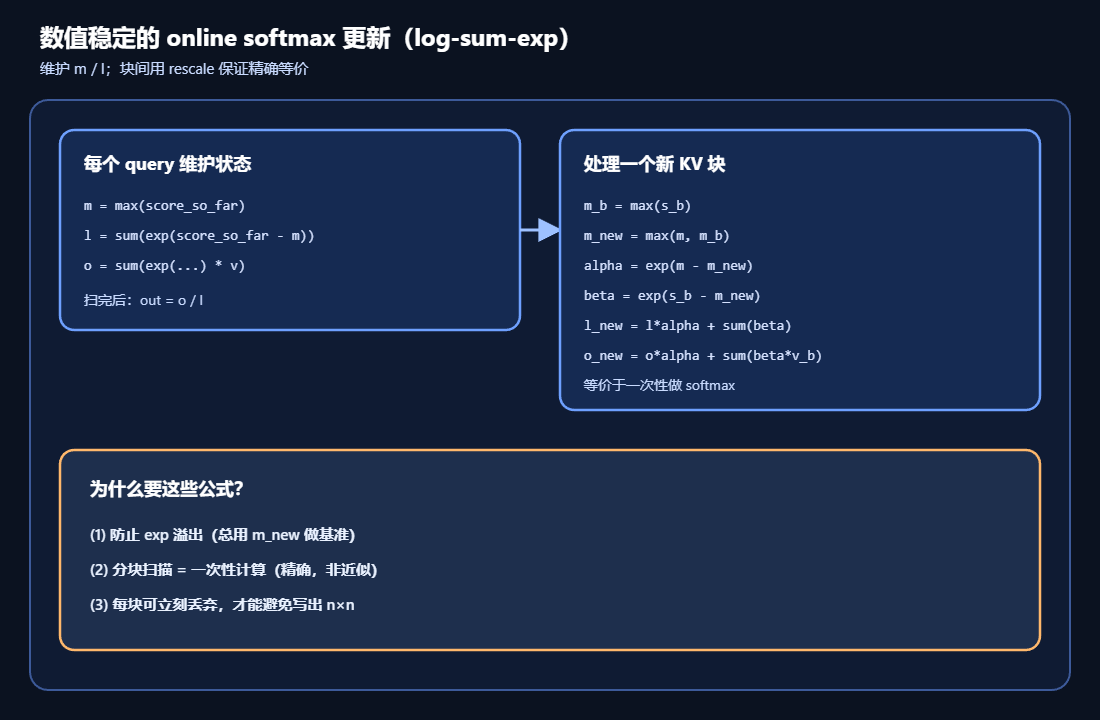Click text '扫完后：out = o / l'

click(x=143, y=300)
